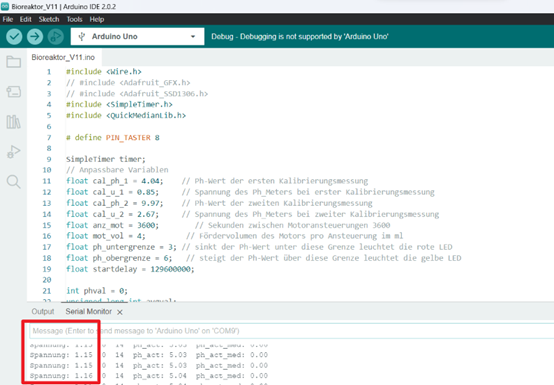Click the Upload arrow button
554x385 pixels.
[35, 36]
